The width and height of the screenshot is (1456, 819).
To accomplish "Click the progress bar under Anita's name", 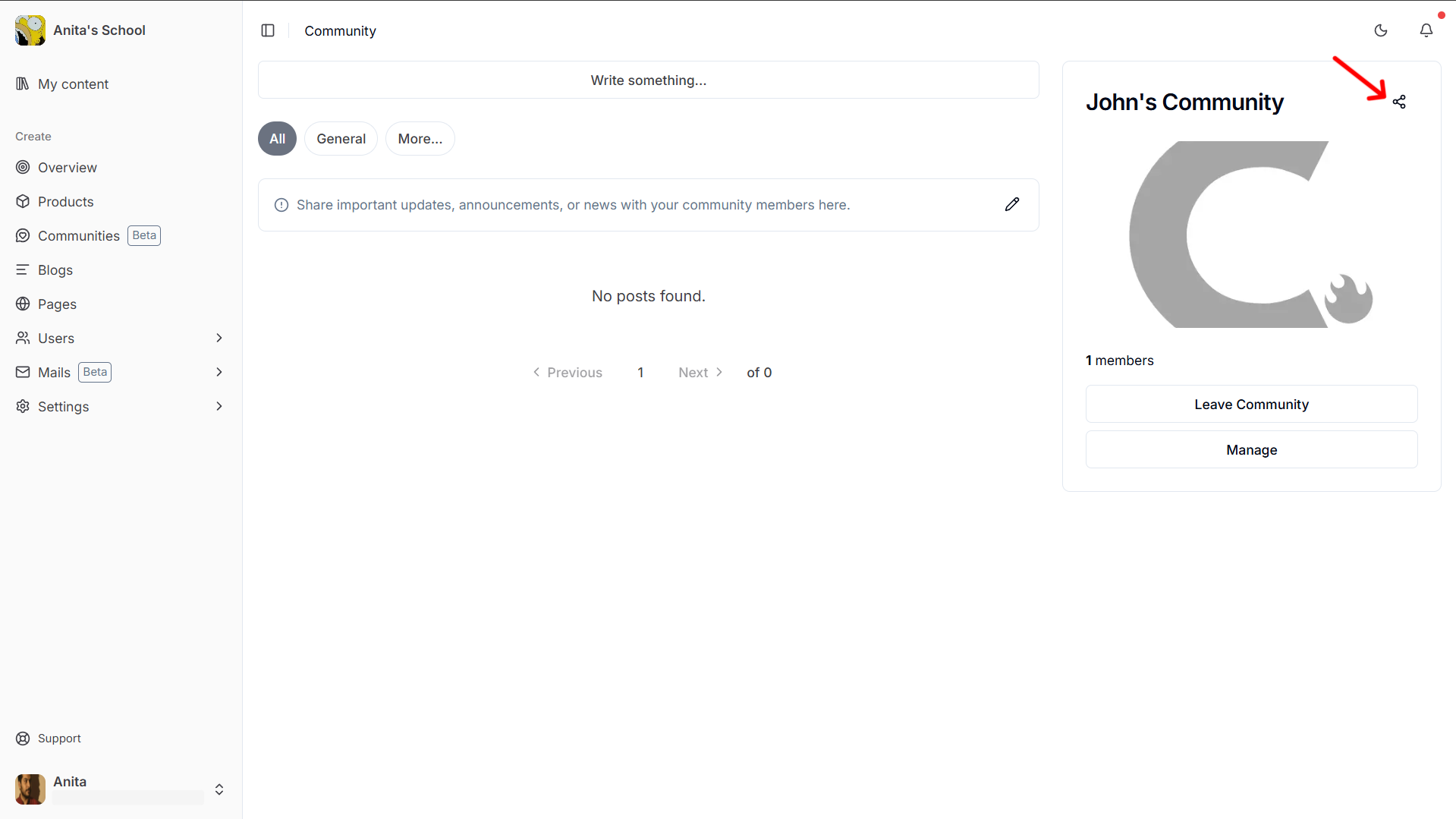I will point(127,797).
